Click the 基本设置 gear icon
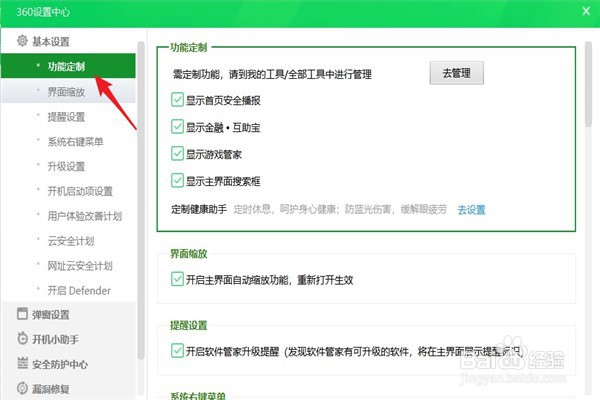 point(22,41)
